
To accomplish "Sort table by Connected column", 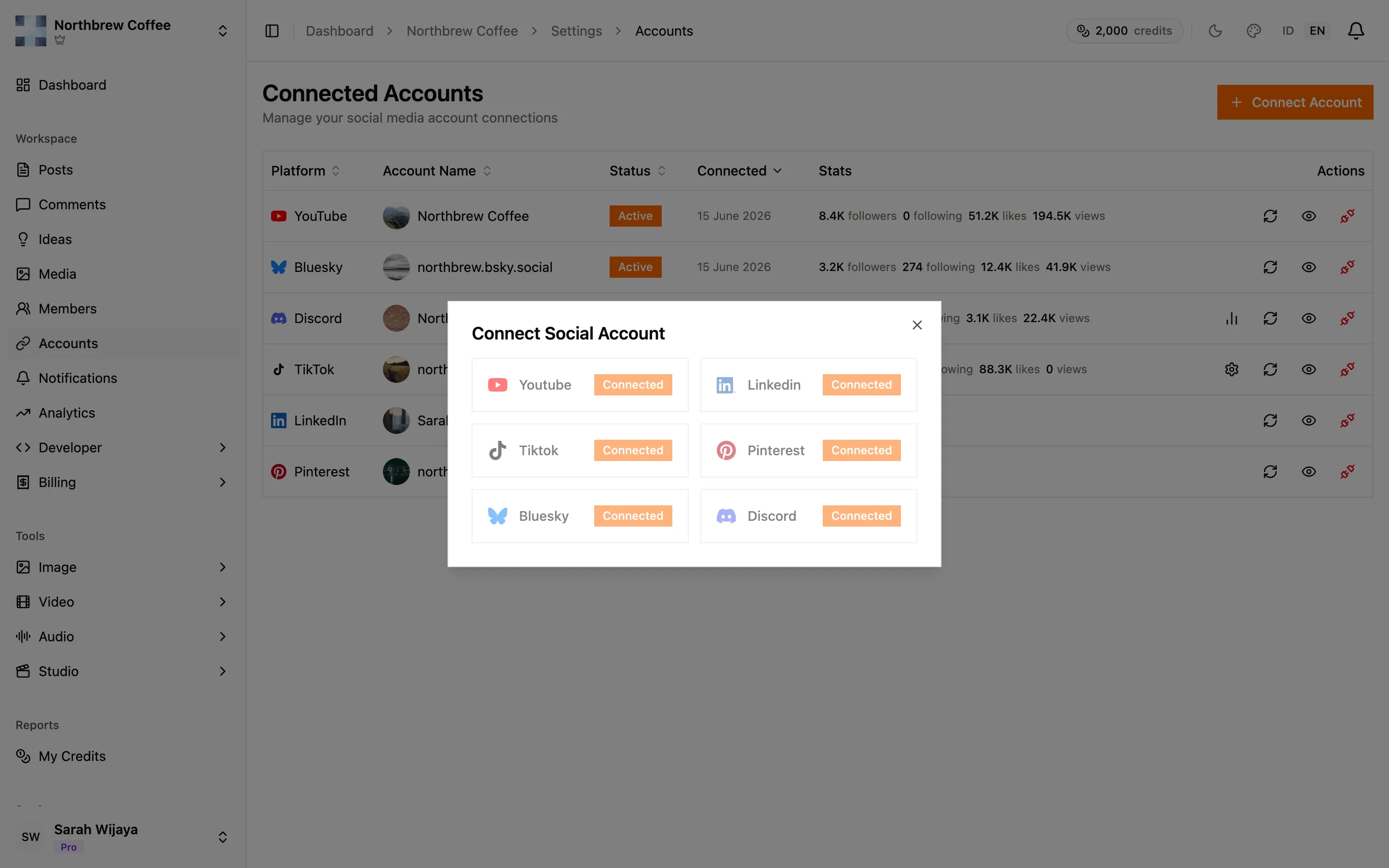I will 739,171.
